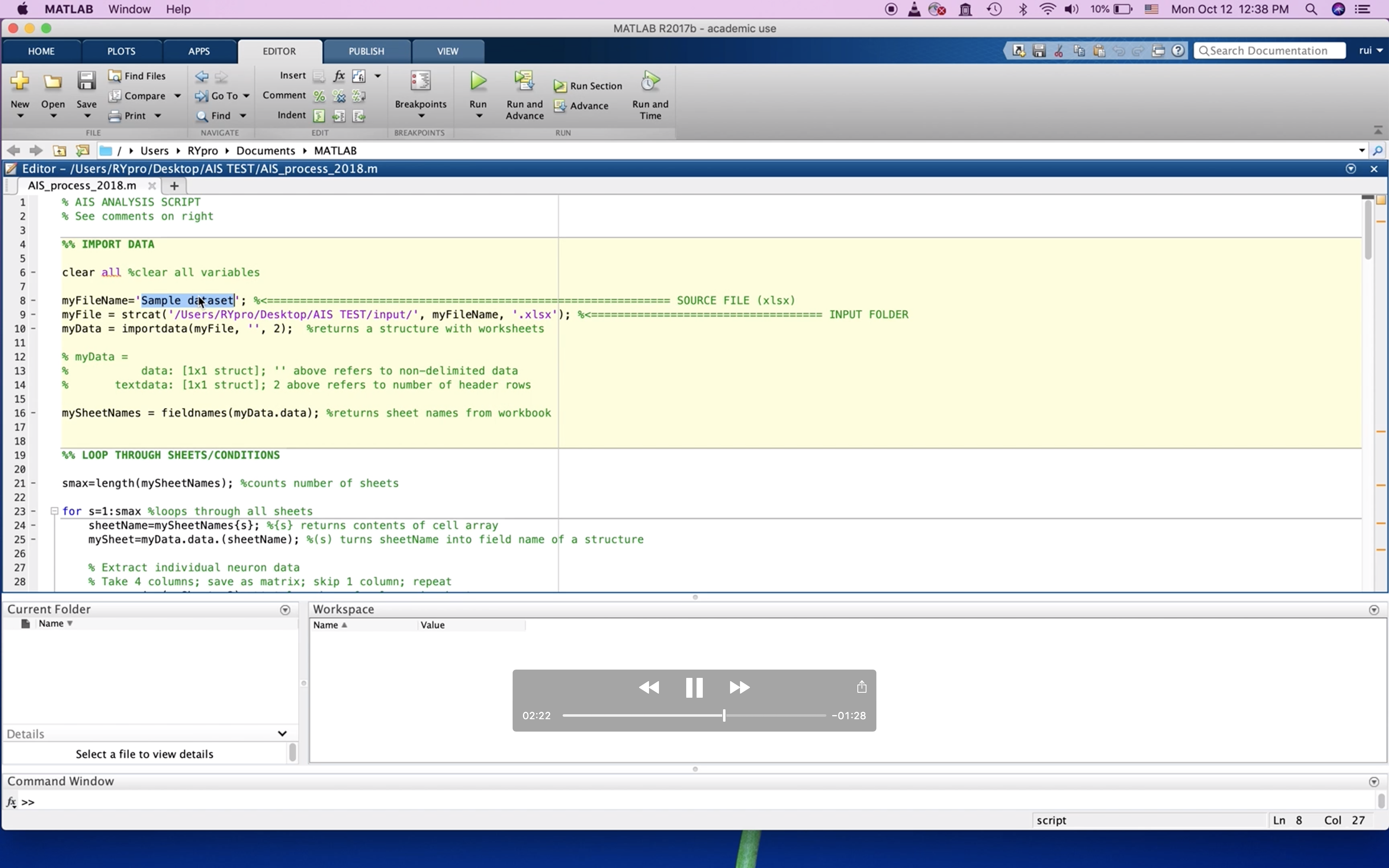Image resolution: width=1389 pixels, height=868 pixels.
Task: Click the Run and Time icon
Action: pyautogui.click(x=650, y=81)
